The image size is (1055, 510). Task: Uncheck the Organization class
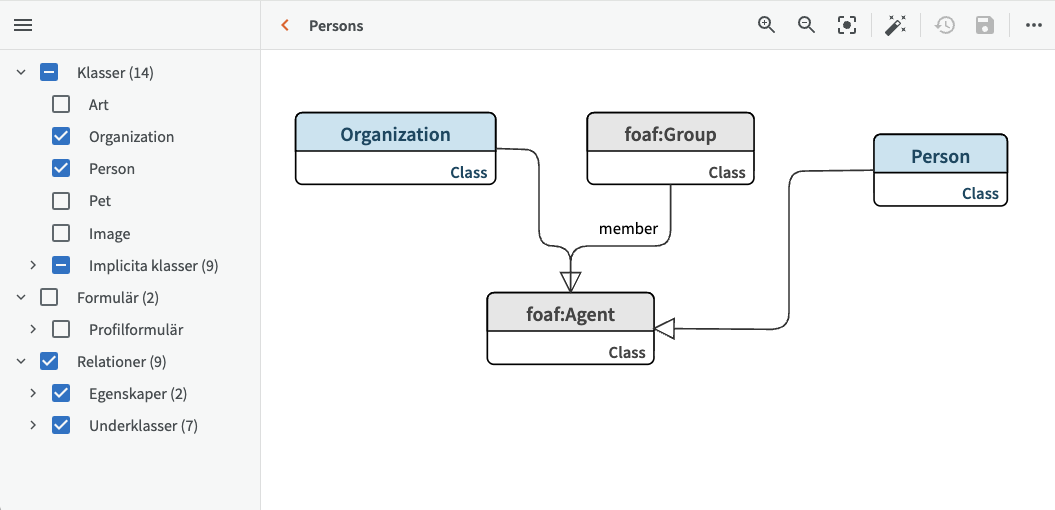point(61,136)
